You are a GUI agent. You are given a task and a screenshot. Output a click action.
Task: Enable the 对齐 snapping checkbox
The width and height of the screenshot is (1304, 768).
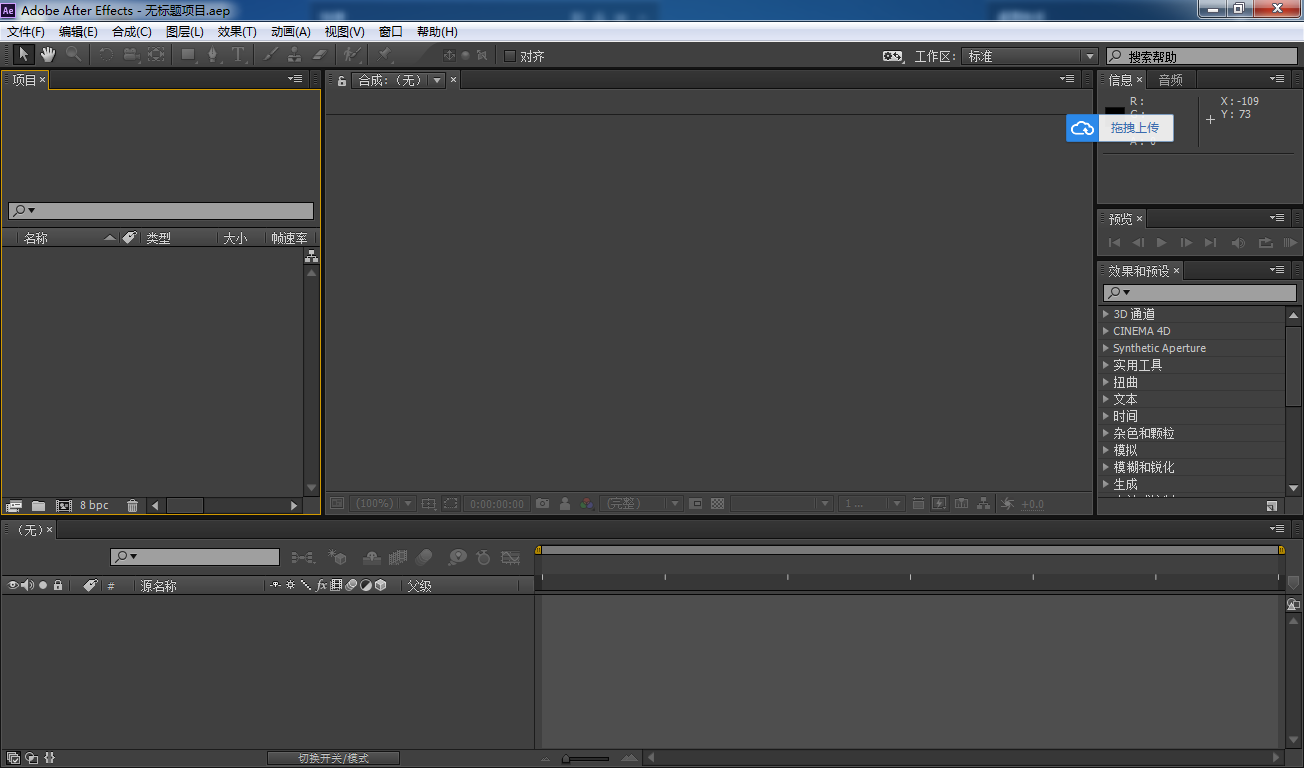(x=510, y=57)
